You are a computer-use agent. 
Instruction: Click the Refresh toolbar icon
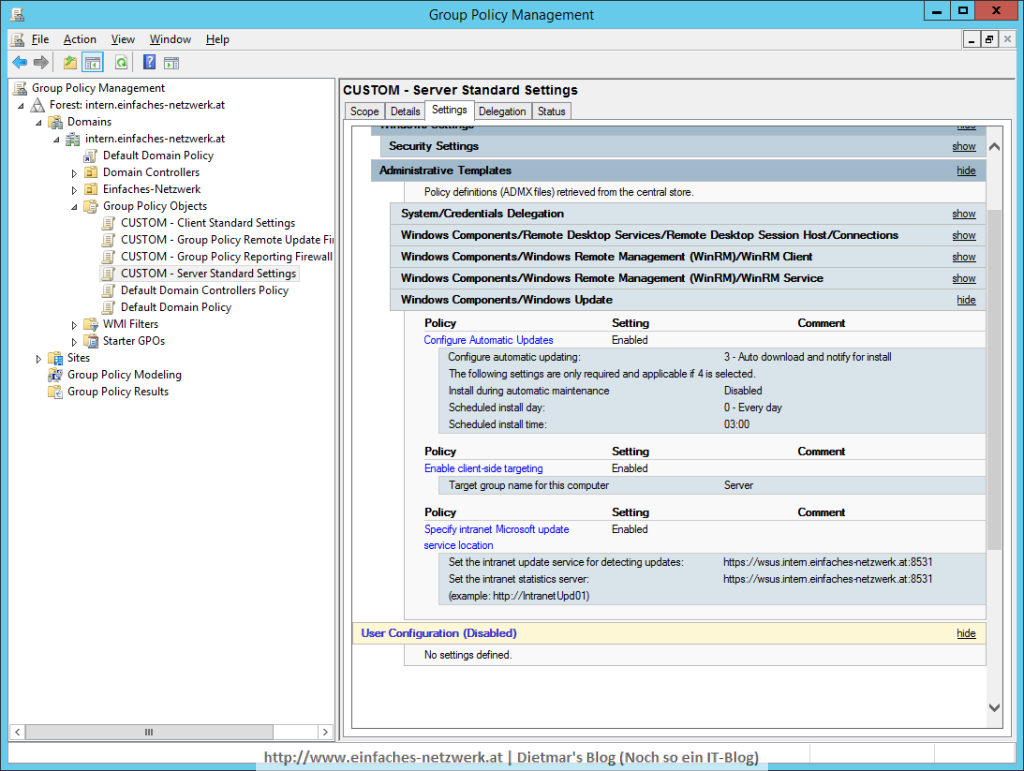click(119, 62)
